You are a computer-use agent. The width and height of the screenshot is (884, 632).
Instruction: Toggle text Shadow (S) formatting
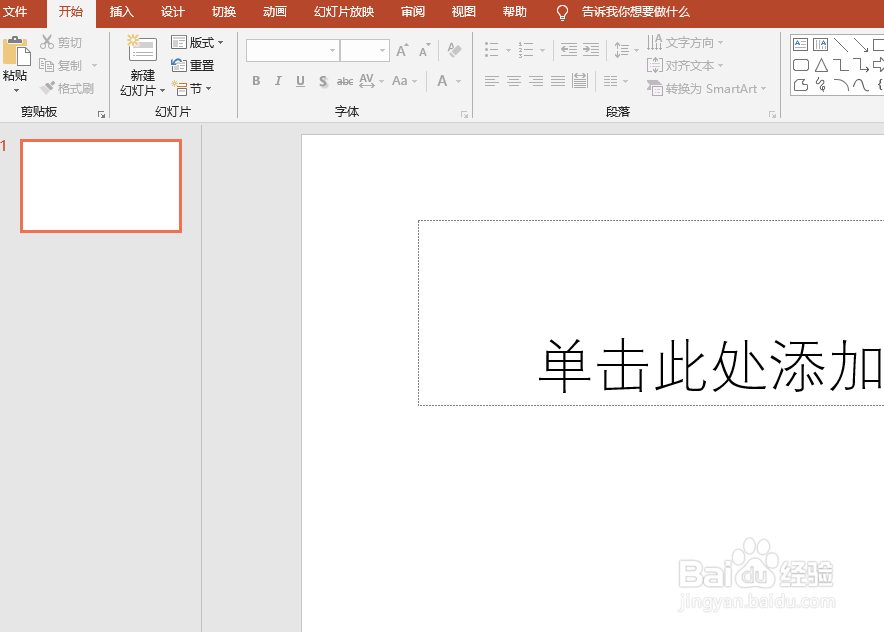[x=323, y=81]
